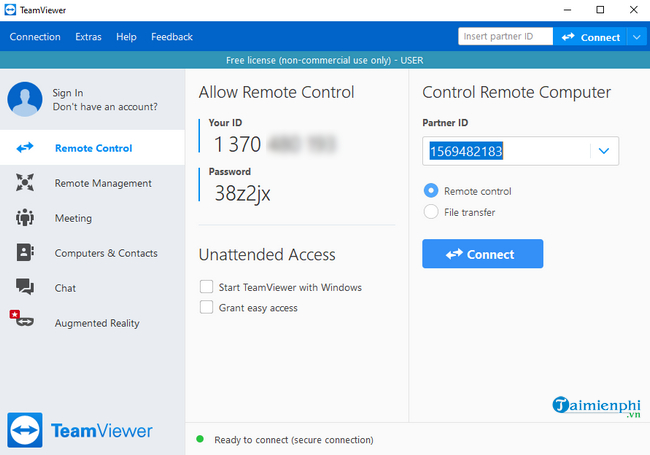Open the Computers & Contacts section

click(x=92, y=253)
